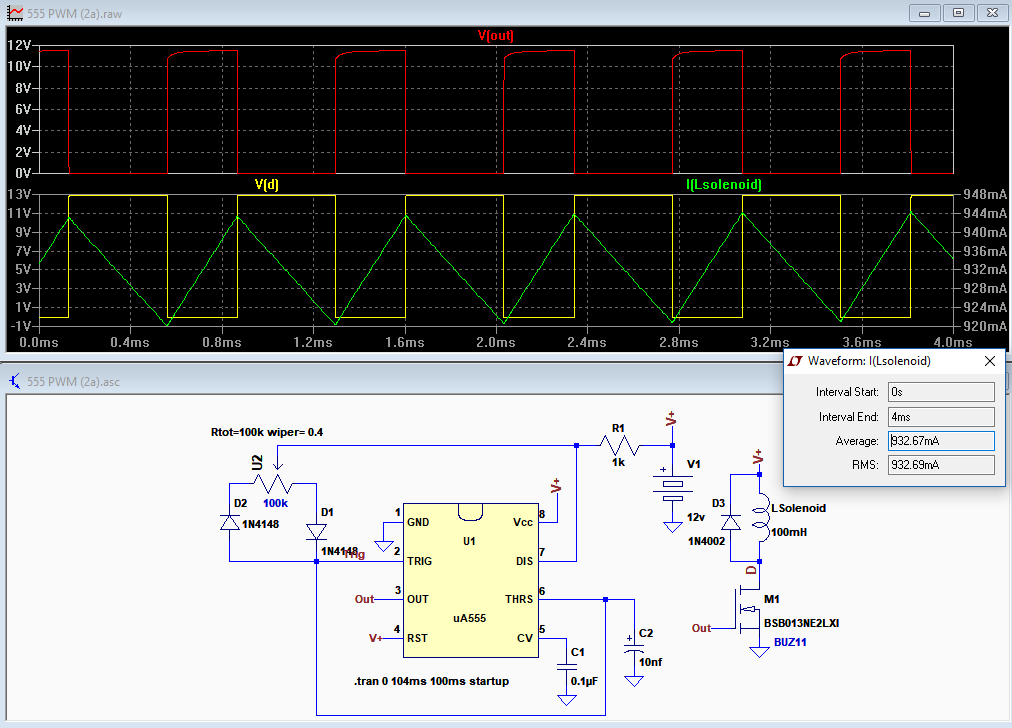Select the C2 capacitor symbol
The height and width of the screenshot is (728, 1012).
634,648
